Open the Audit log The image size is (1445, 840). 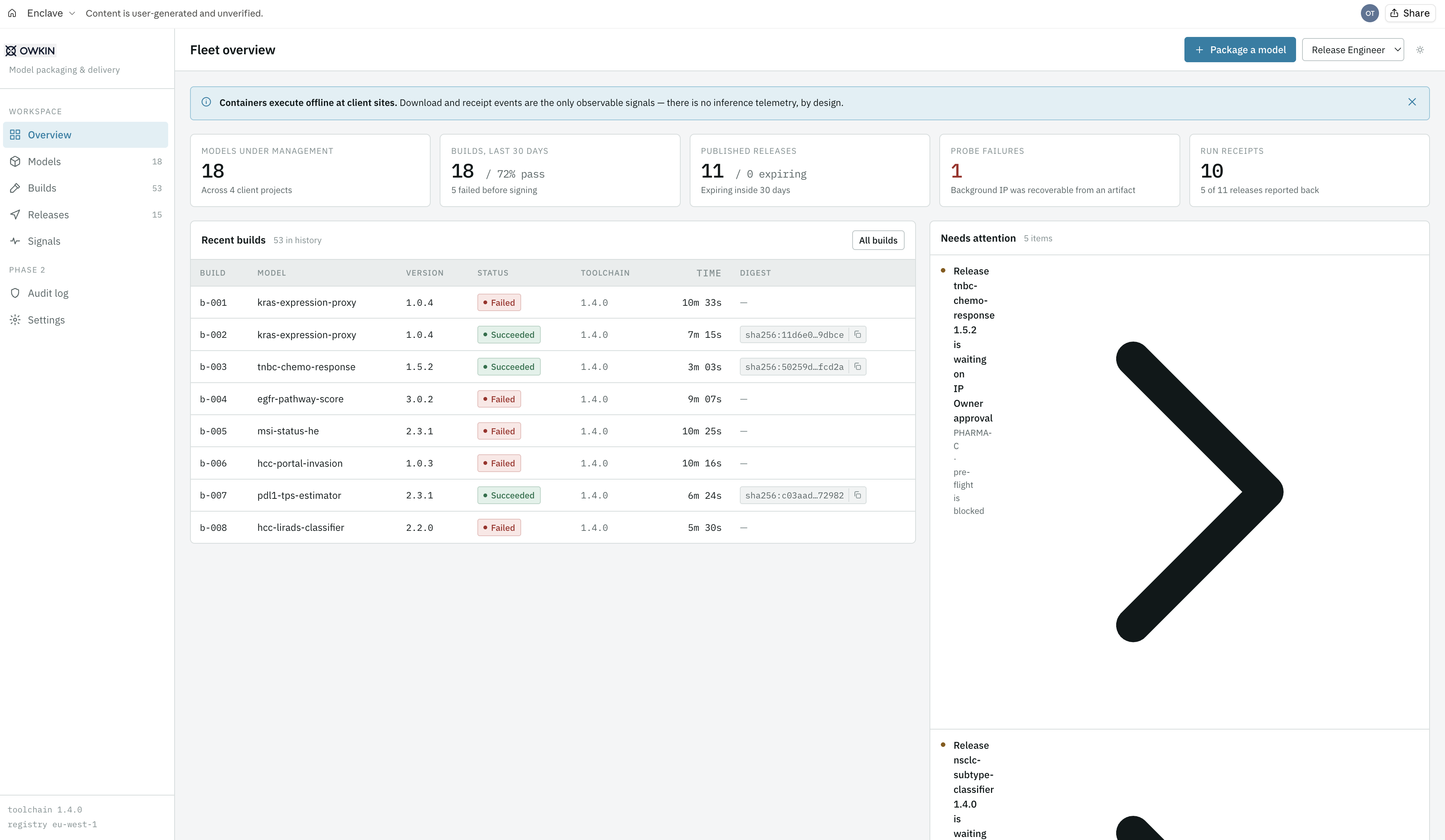point(86,293)
